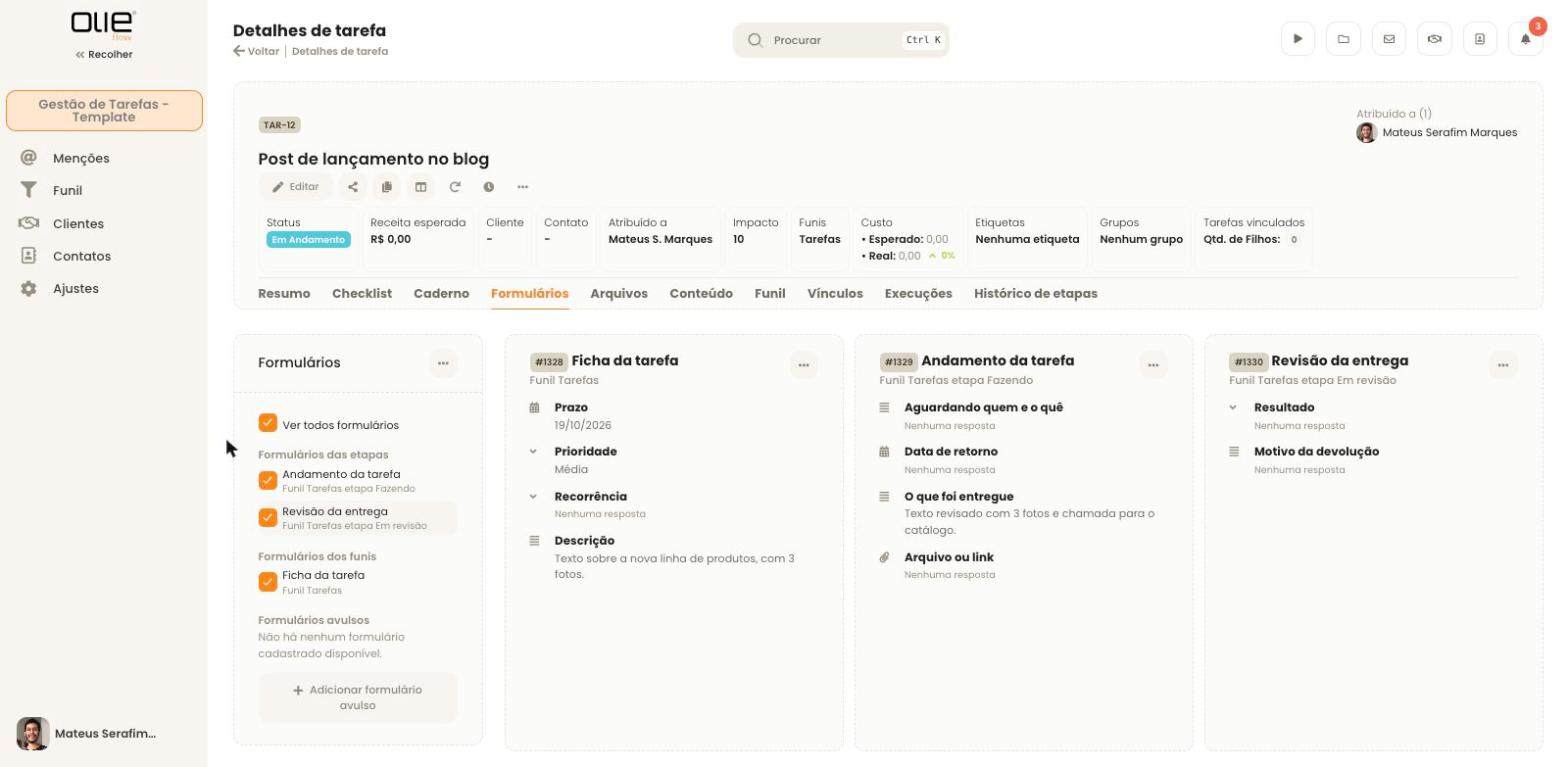Screen dimensions: 1568x767
Task: Click the Em Andamento status badge
Action: [x=309, y=240]
